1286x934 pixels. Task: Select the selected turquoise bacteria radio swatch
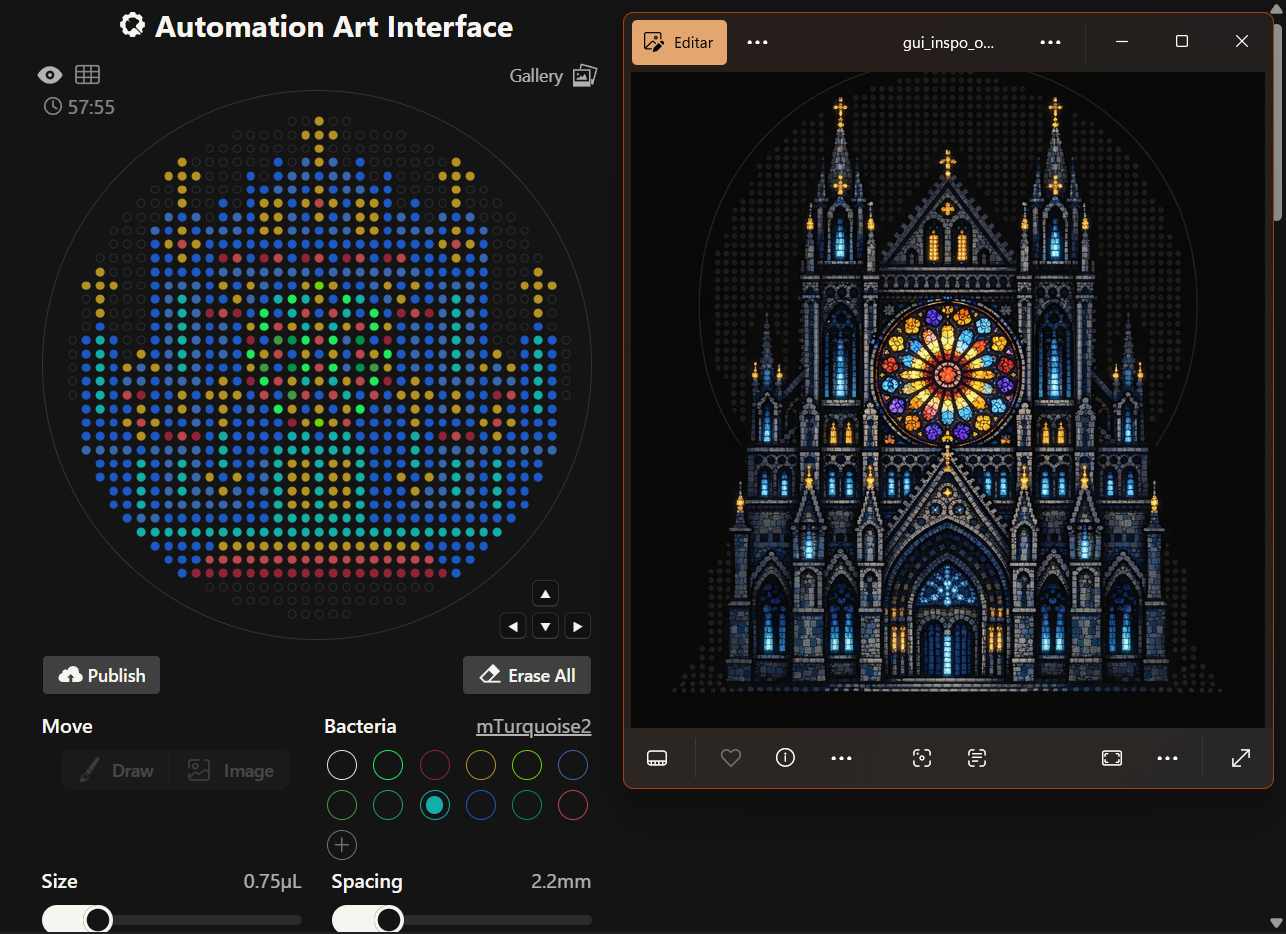coord(434,805)
